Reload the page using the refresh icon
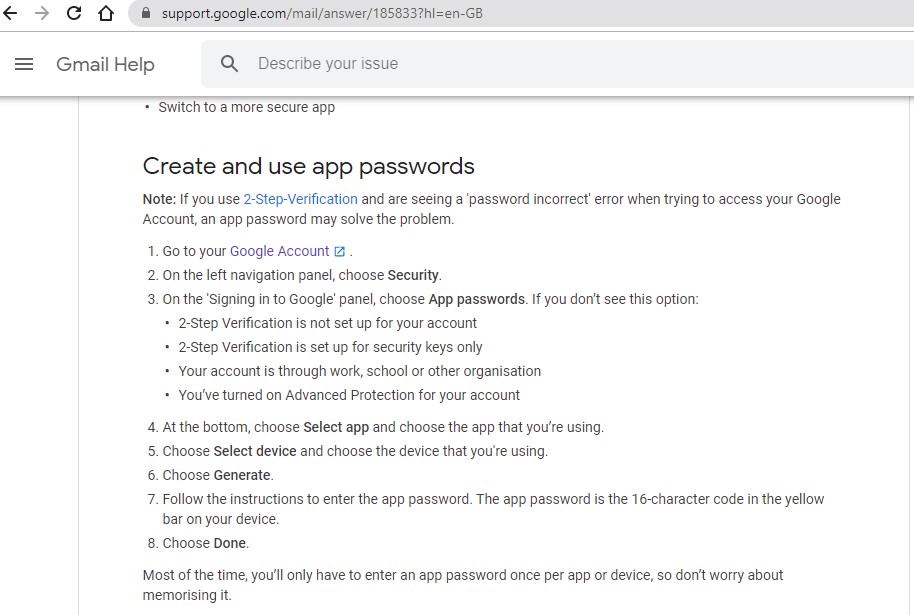914x615 pixels. (74, 14)
